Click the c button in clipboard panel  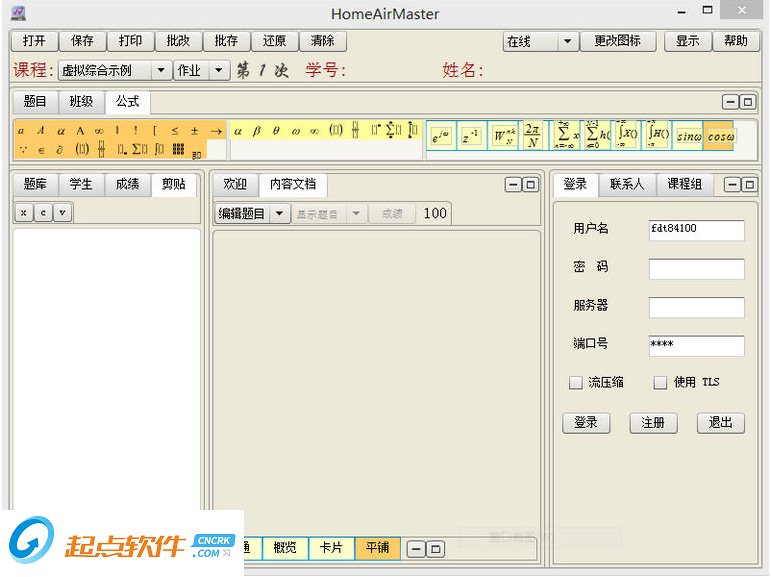click(43, 213)
